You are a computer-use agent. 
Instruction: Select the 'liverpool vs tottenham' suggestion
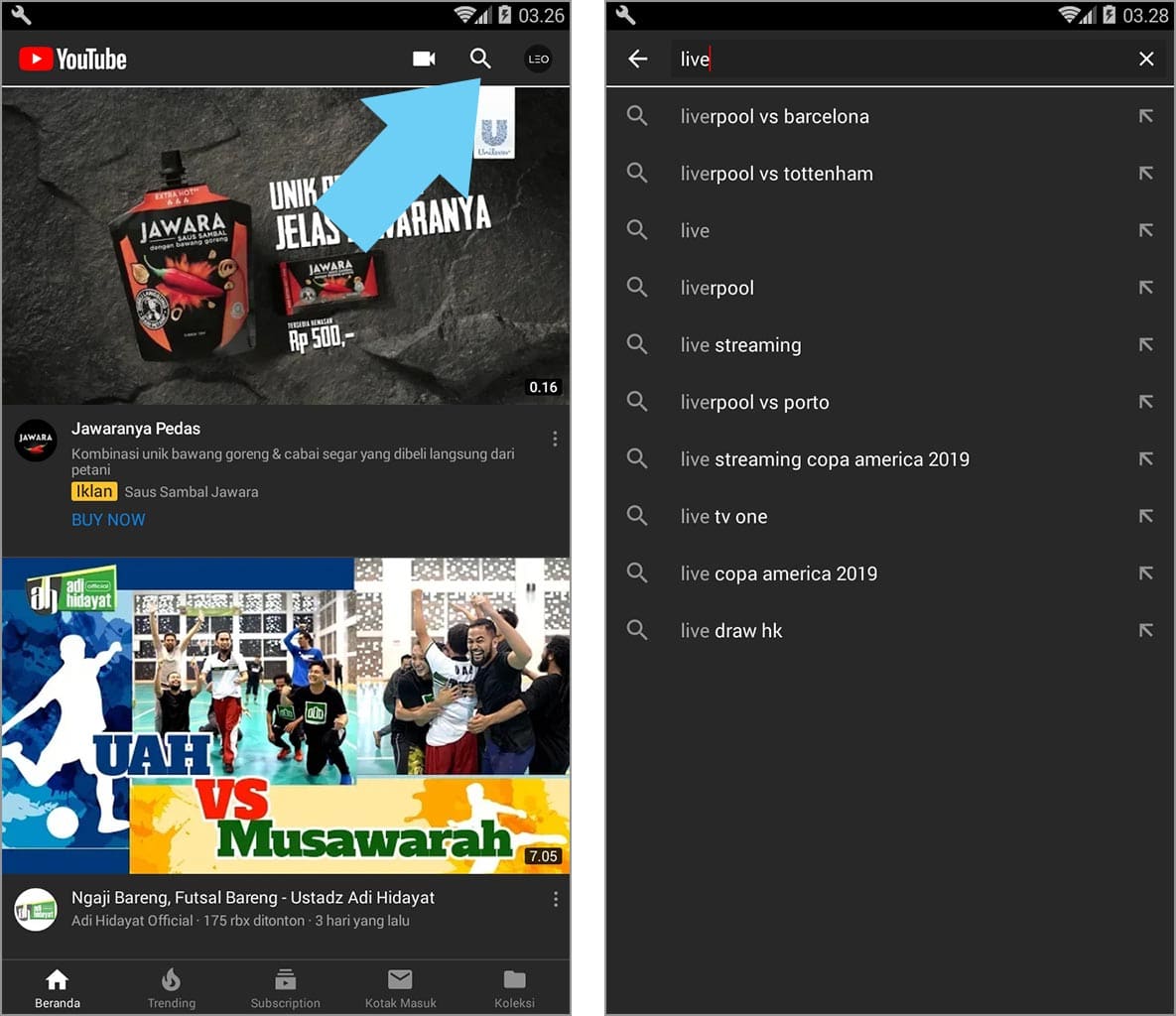[x=890, y=174]
